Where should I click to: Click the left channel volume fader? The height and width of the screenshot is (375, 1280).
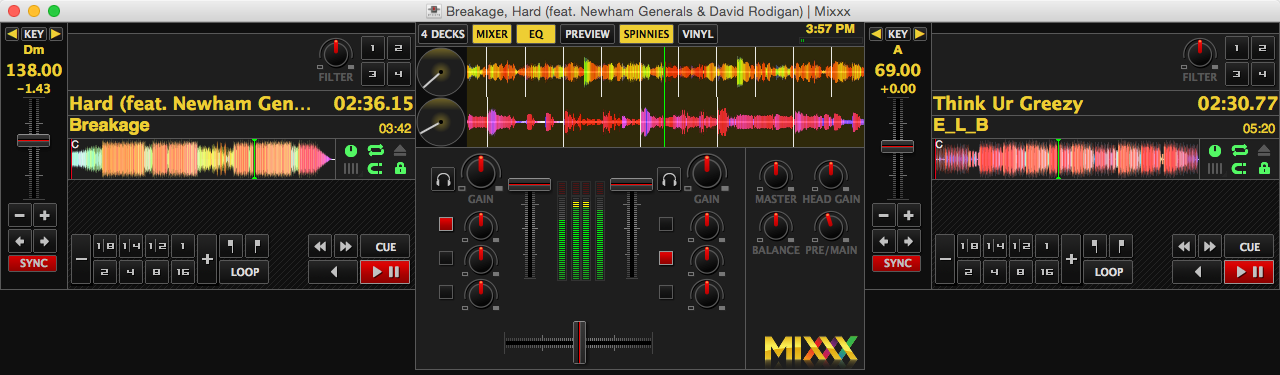[x=529, y=184]
